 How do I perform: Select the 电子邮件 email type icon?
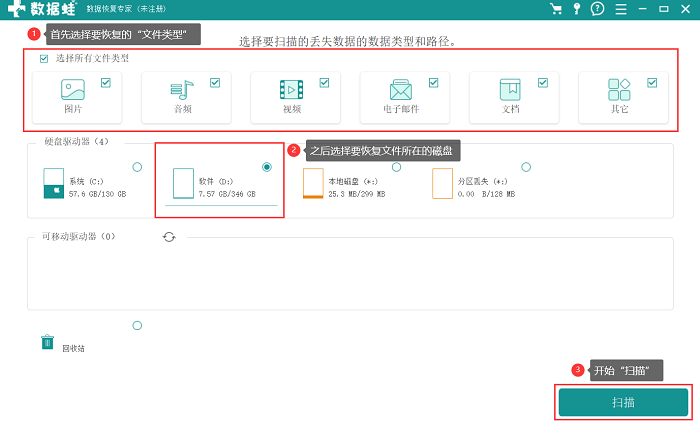click(x=401, y=90)
